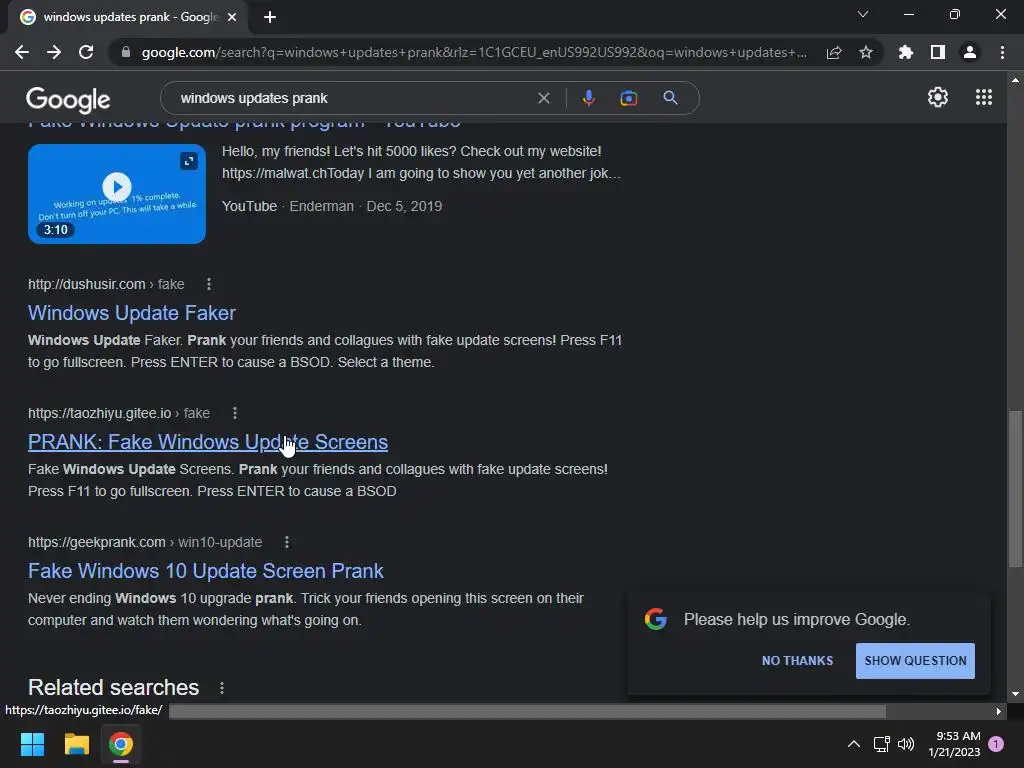Open Chrome three-dot menu
The image size is (1024, 768).
click(x=1002, y=52)
